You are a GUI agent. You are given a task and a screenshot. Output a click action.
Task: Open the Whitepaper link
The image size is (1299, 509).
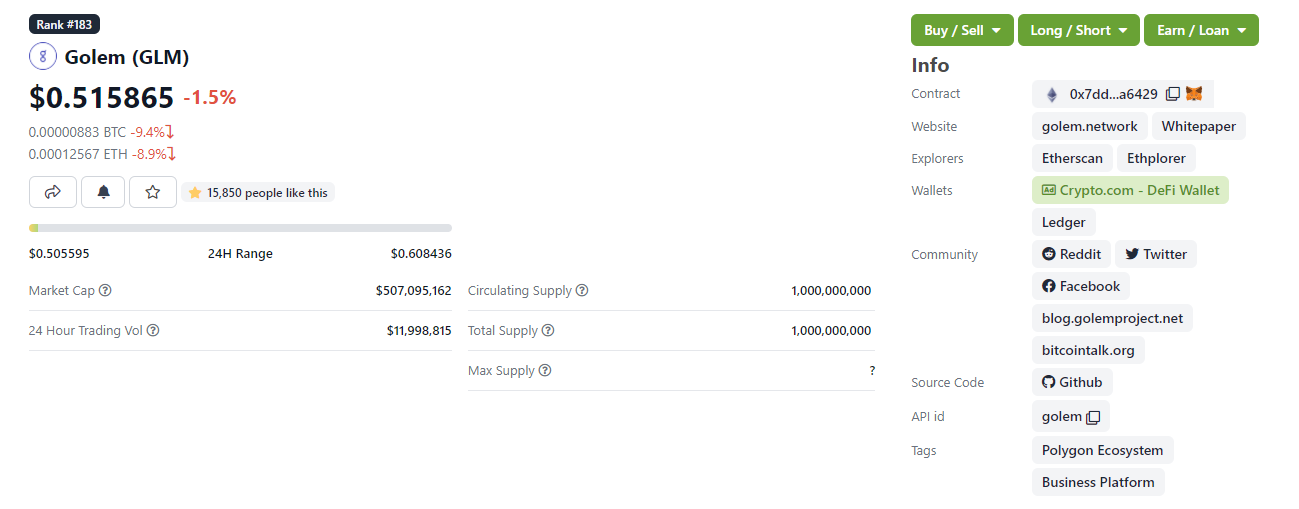click(1198, 126)
